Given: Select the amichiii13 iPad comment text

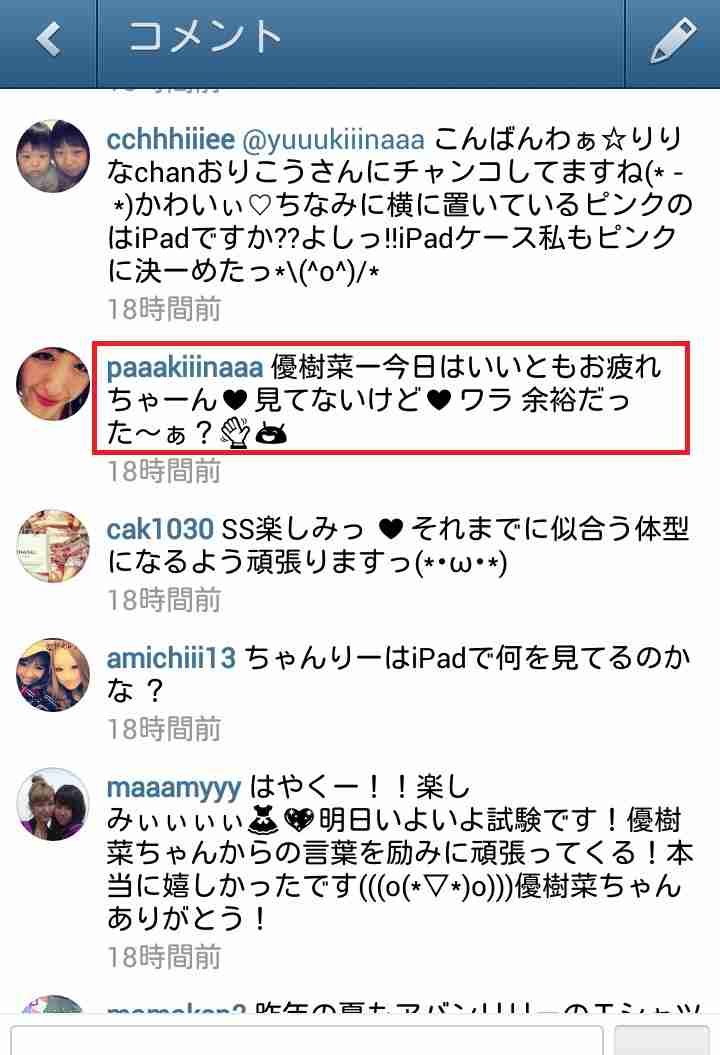Looking at the screenshot, I should click(x=398, y=674).
